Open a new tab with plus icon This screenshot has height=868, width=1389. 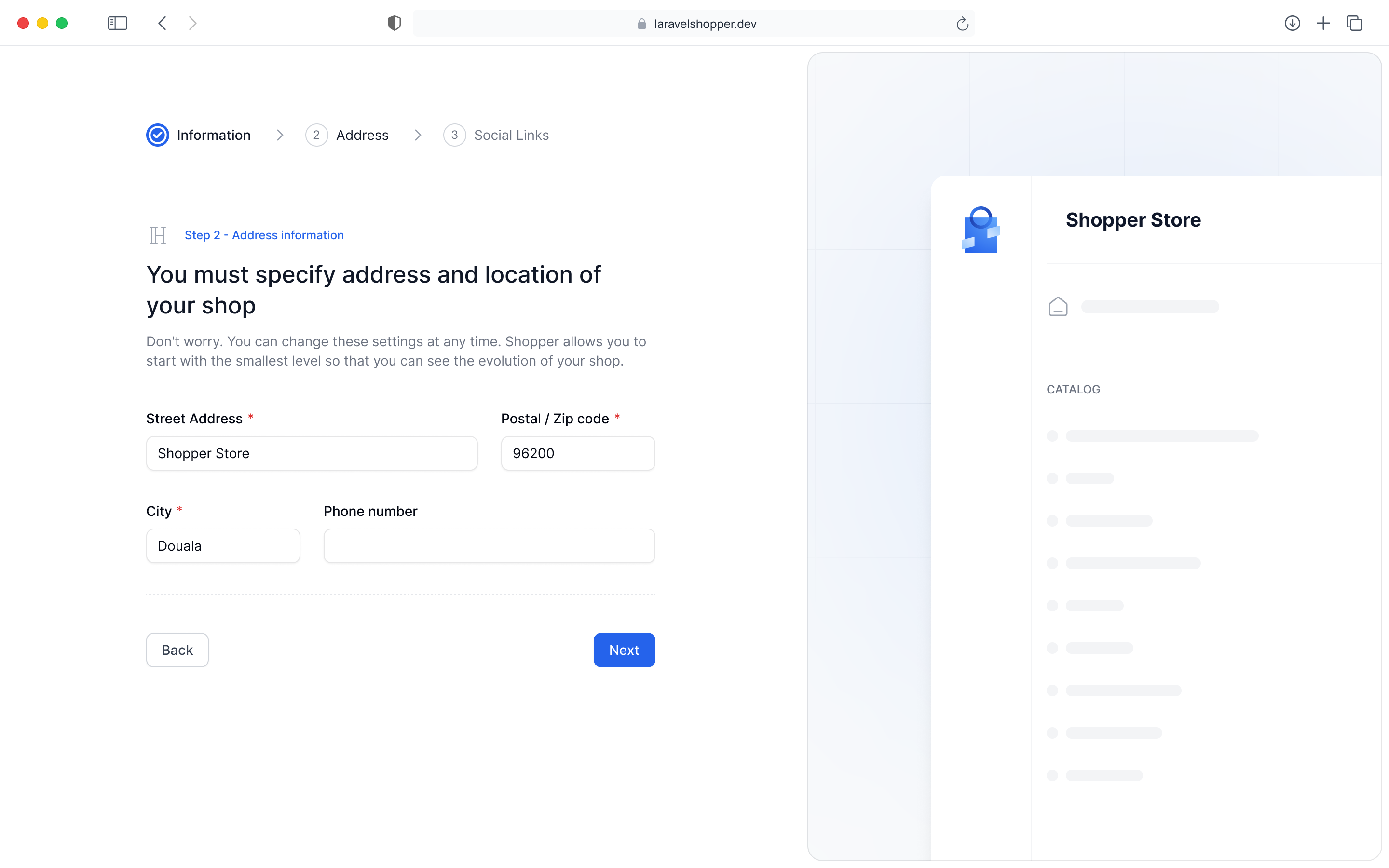click(1323, 23)
